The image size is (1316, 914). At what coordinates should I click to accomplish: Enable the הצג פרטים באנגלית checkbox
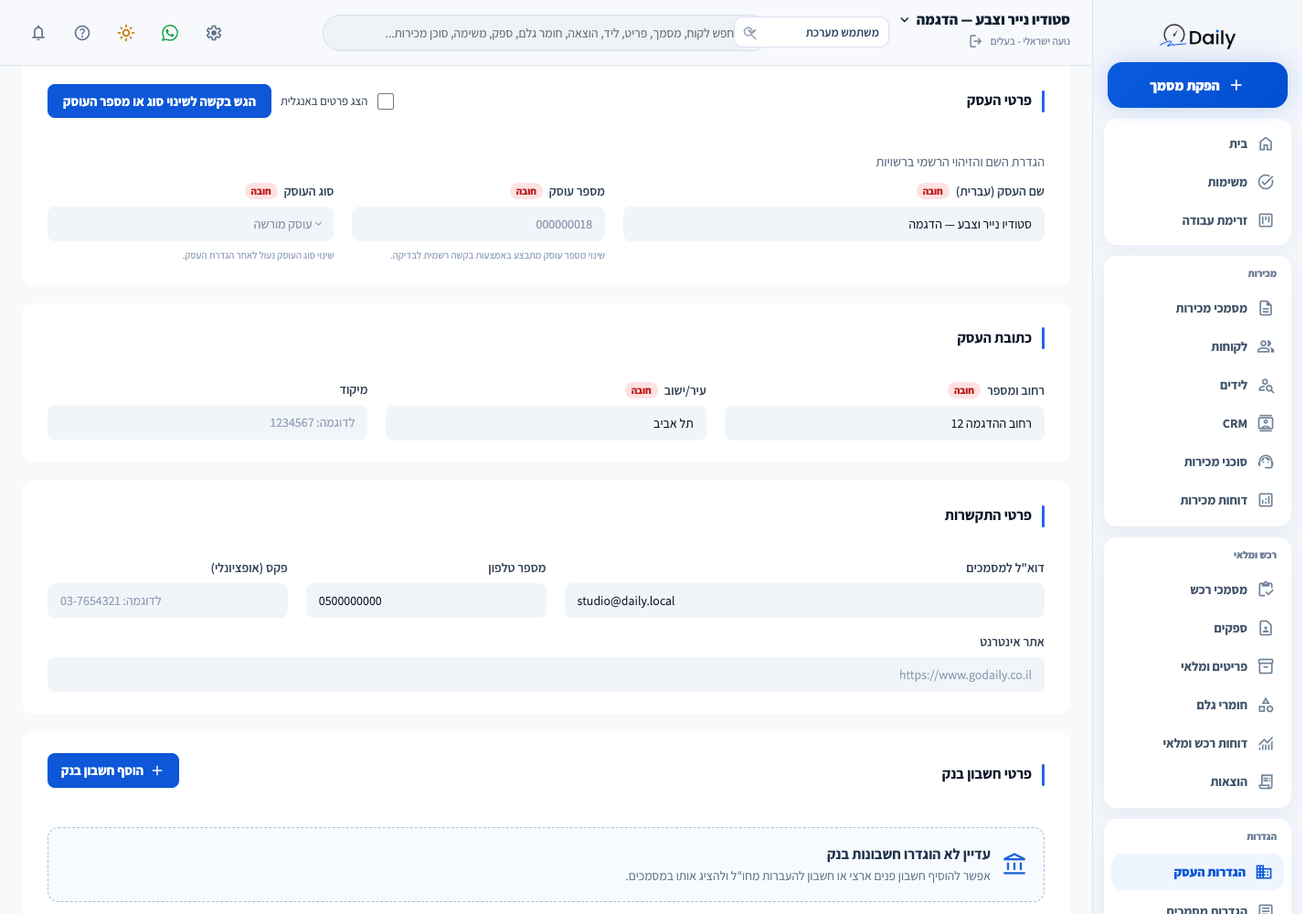coord(386,101)
